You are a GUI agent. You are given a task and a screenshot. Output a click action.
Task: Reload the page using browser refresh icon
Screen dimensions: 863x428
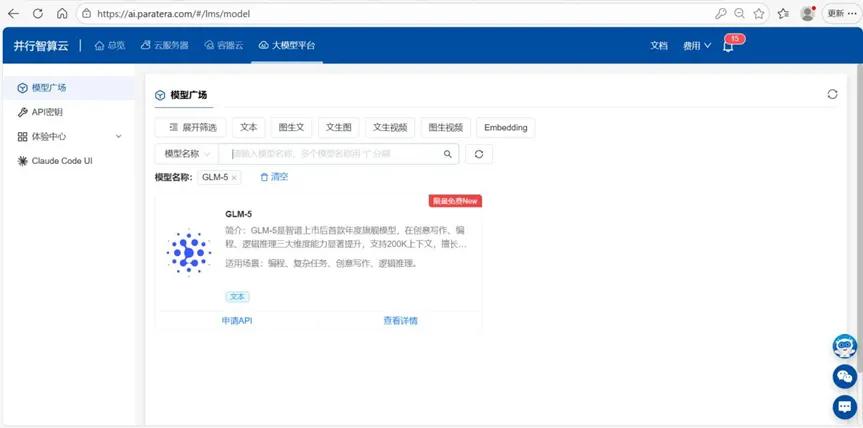click(x=38, y=14)
